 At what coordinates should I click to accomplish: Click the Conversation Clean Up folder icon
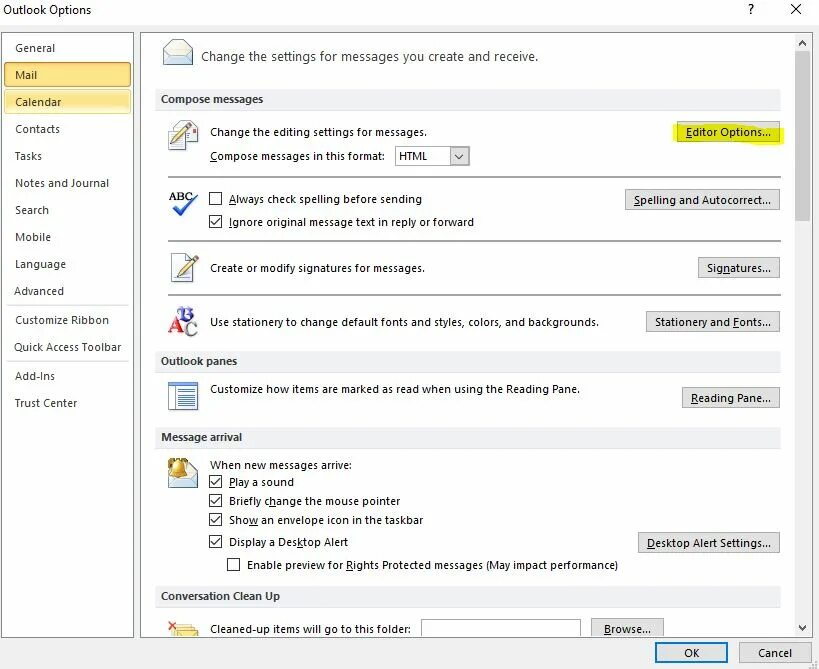[x=183, y=628]
